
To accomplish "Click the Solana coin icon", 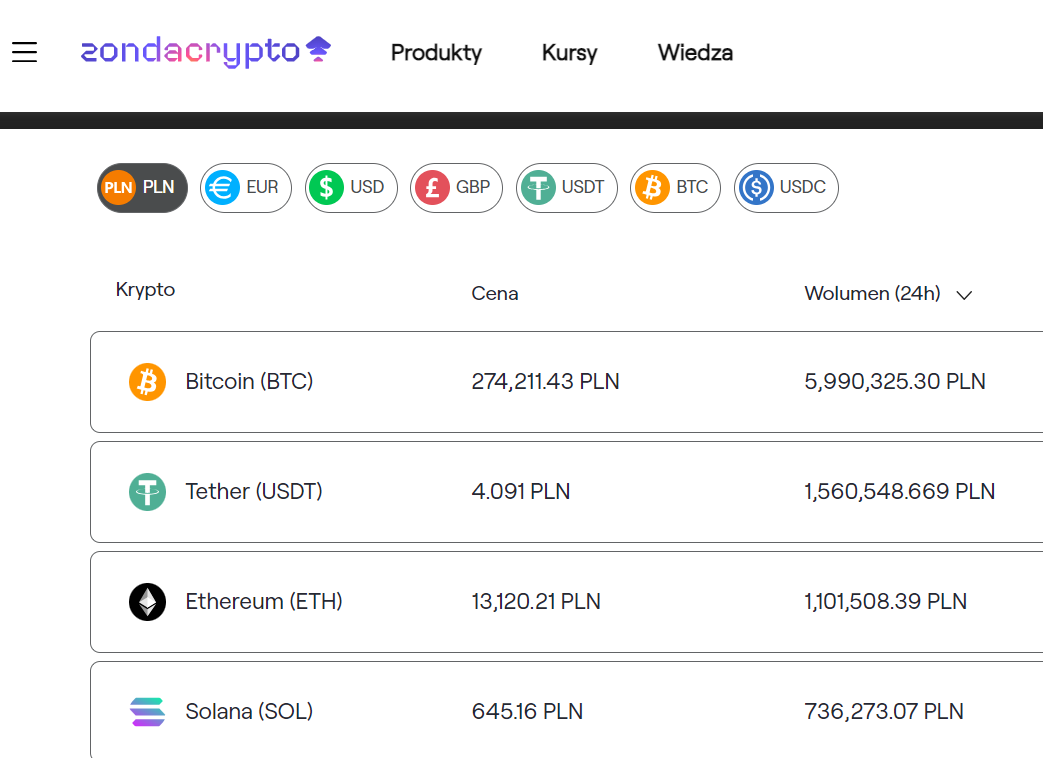I will [x=147, y=712].
